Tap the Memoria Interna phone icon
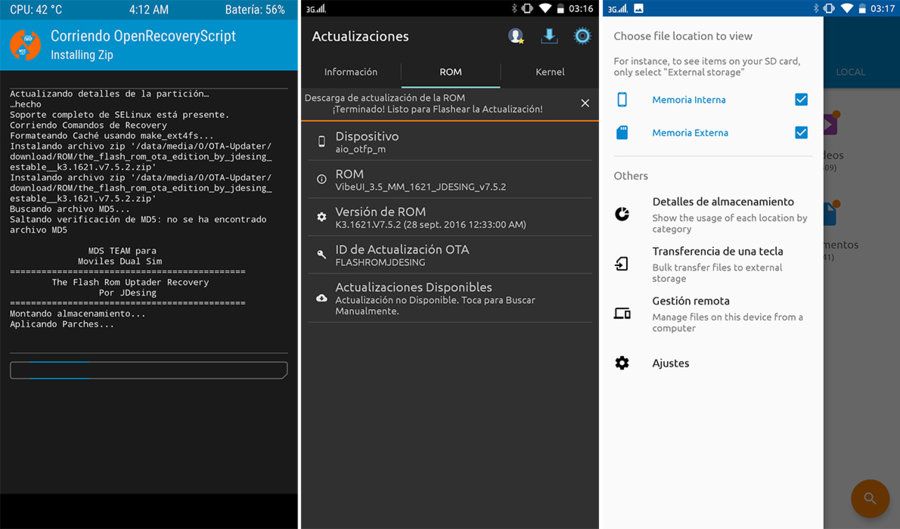Screen dimensions: 900x529 [x=622, y=99]
